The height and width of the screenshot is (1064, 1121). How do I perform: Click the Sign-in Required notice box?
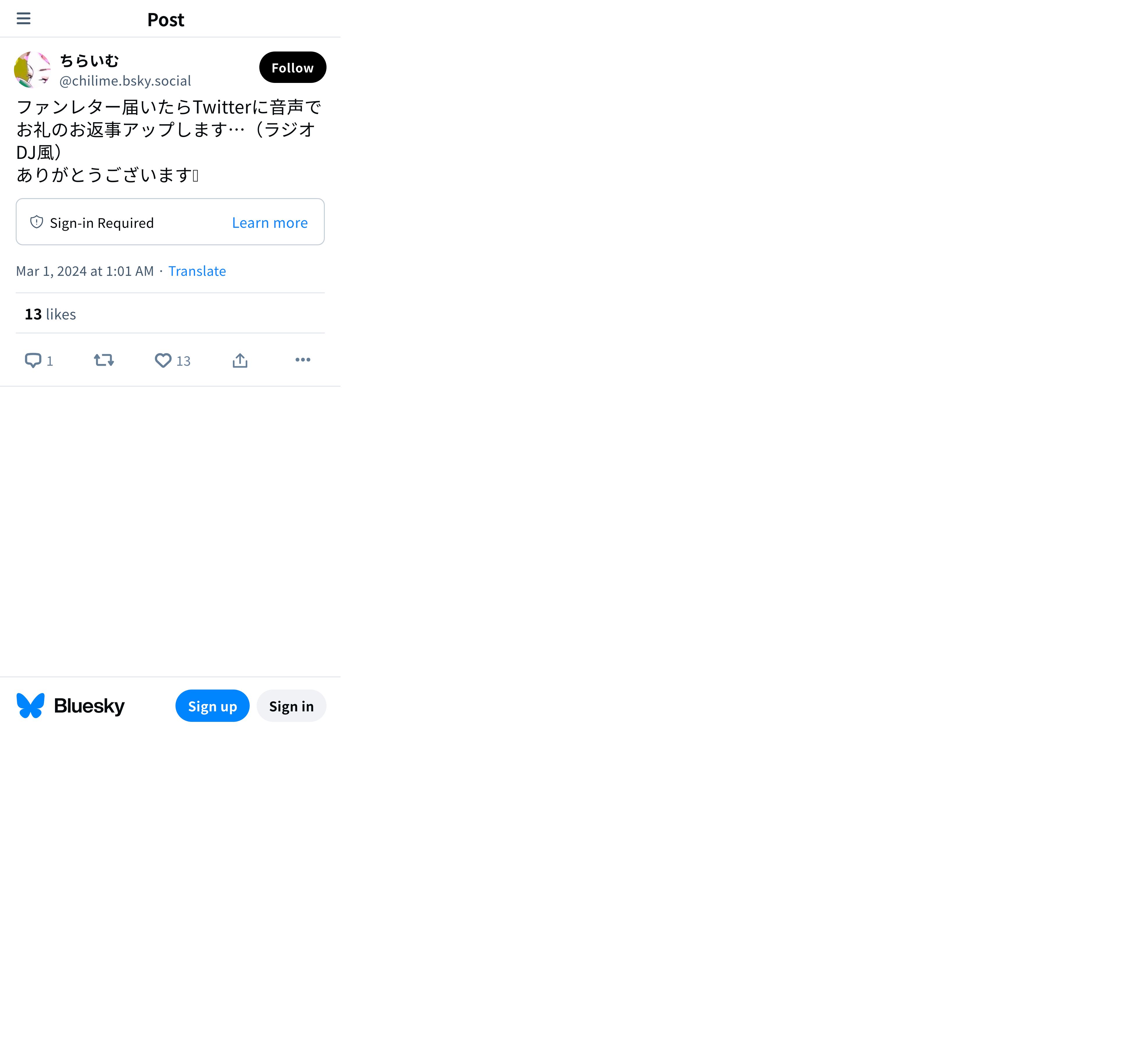coord(170,222)
